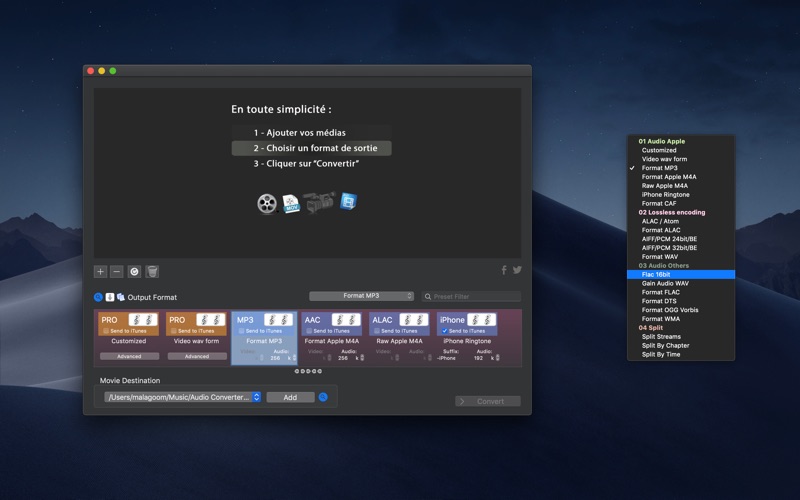Enable Send to iTunes on MP3 preset
The image size is (800, 500).
click(242, 331)
